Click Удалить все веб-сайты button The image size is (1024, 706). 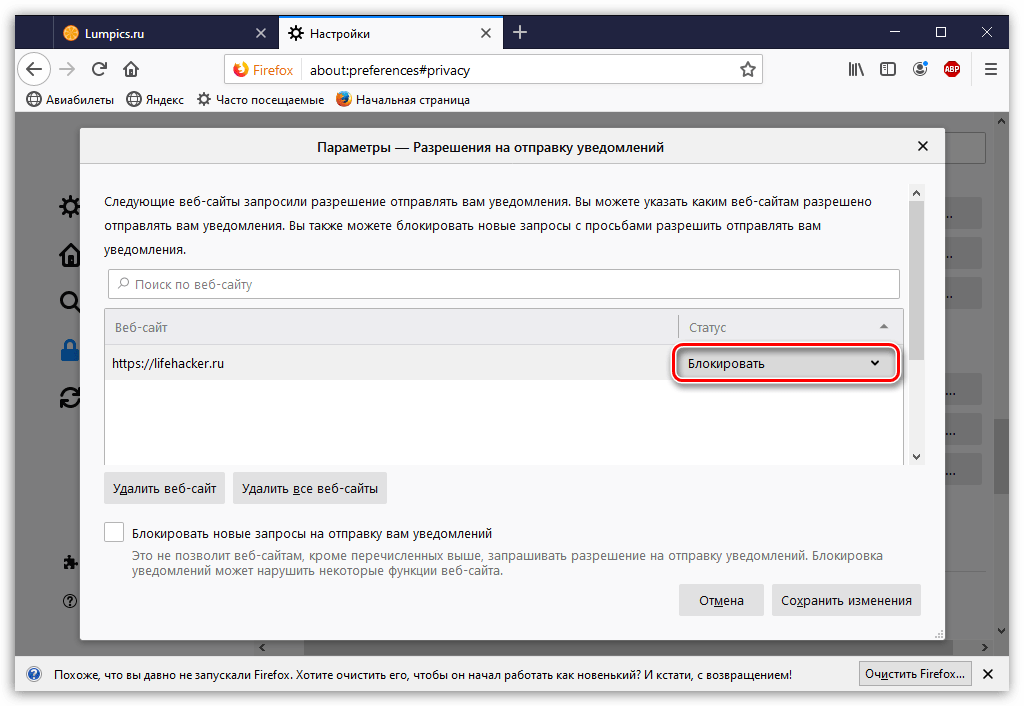coord(310,489)
